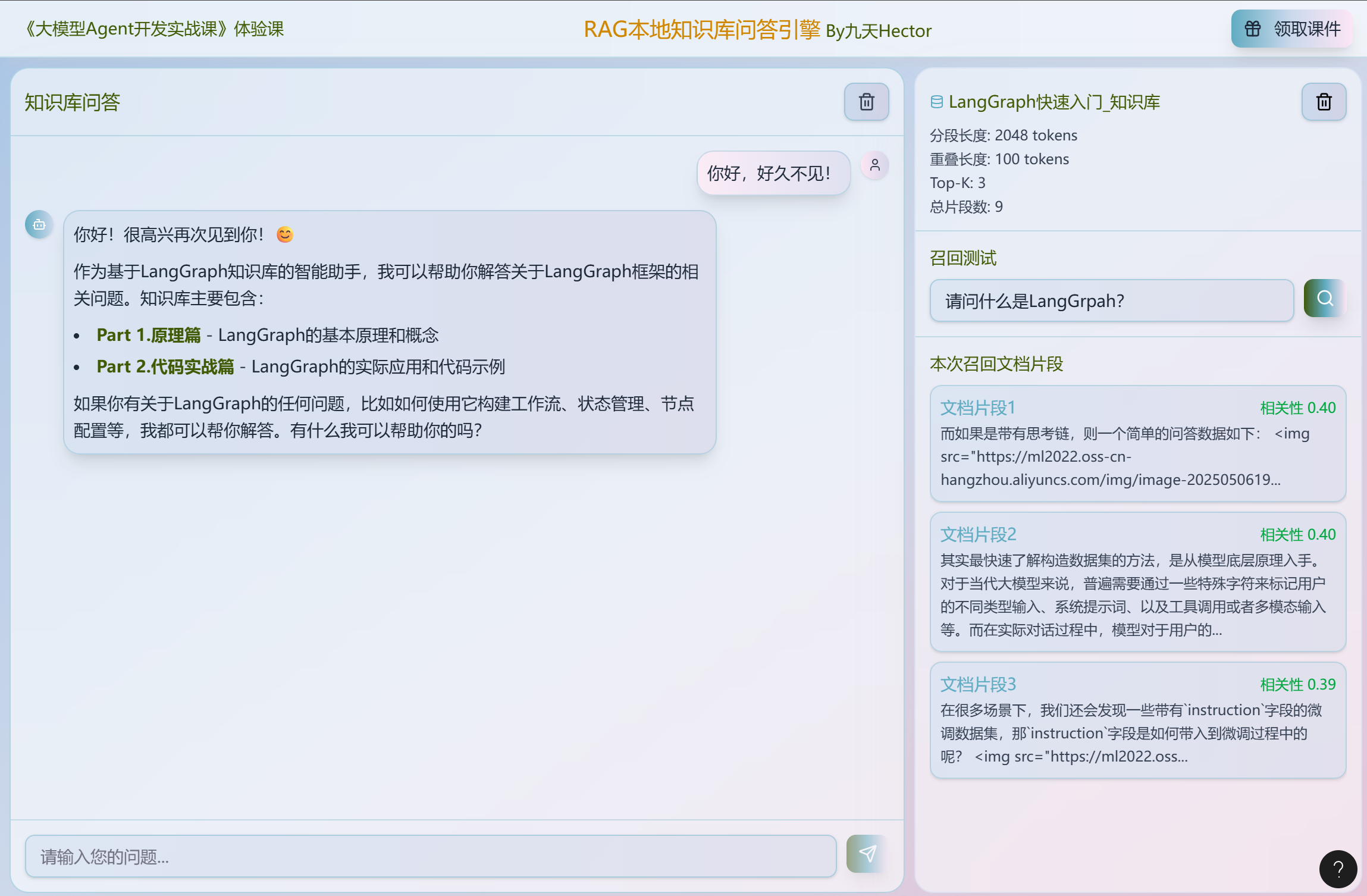The width and height of the screenshot is (1367, 896).
Task: Click 相关性 0.40 score on 文档片段1
Action: tap(1298, 408)
